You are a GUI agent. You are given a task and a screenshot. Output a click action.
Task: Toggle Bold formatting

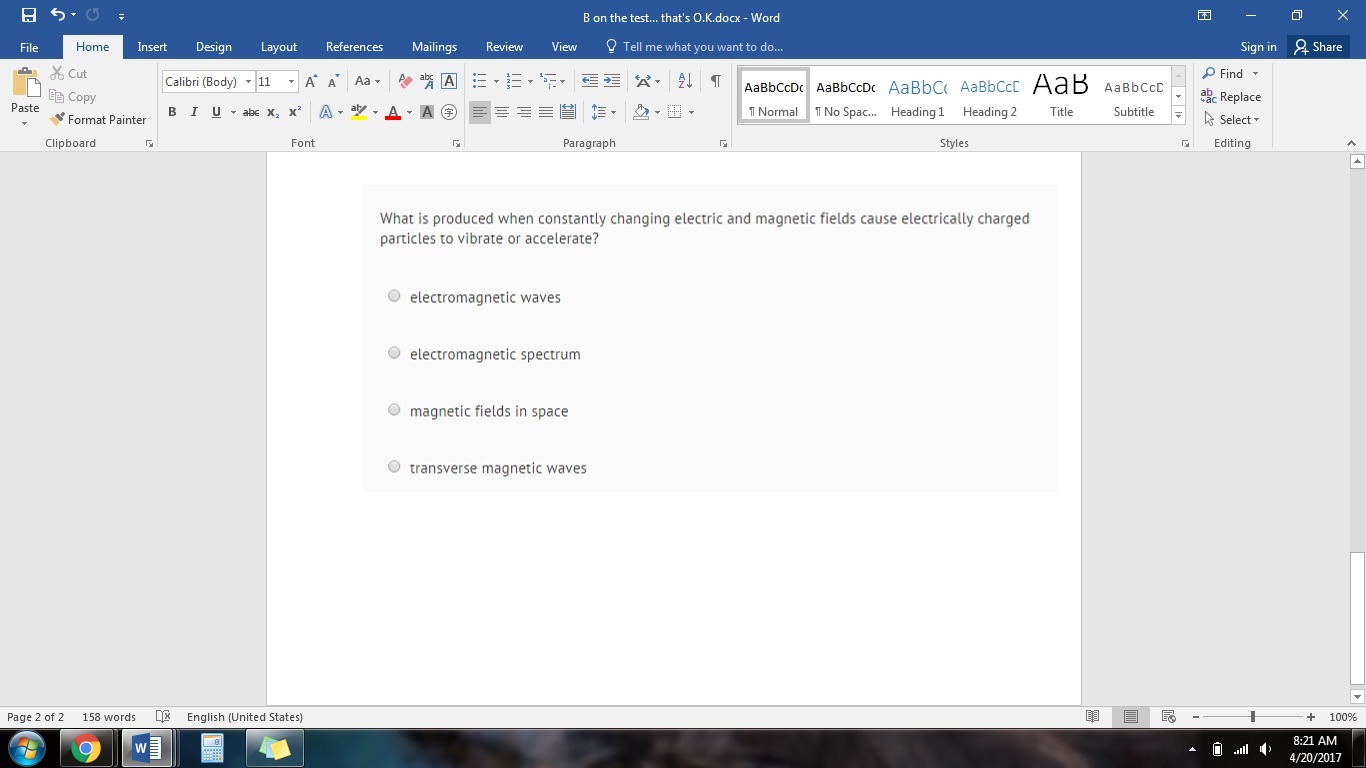(x=172, y=112)
